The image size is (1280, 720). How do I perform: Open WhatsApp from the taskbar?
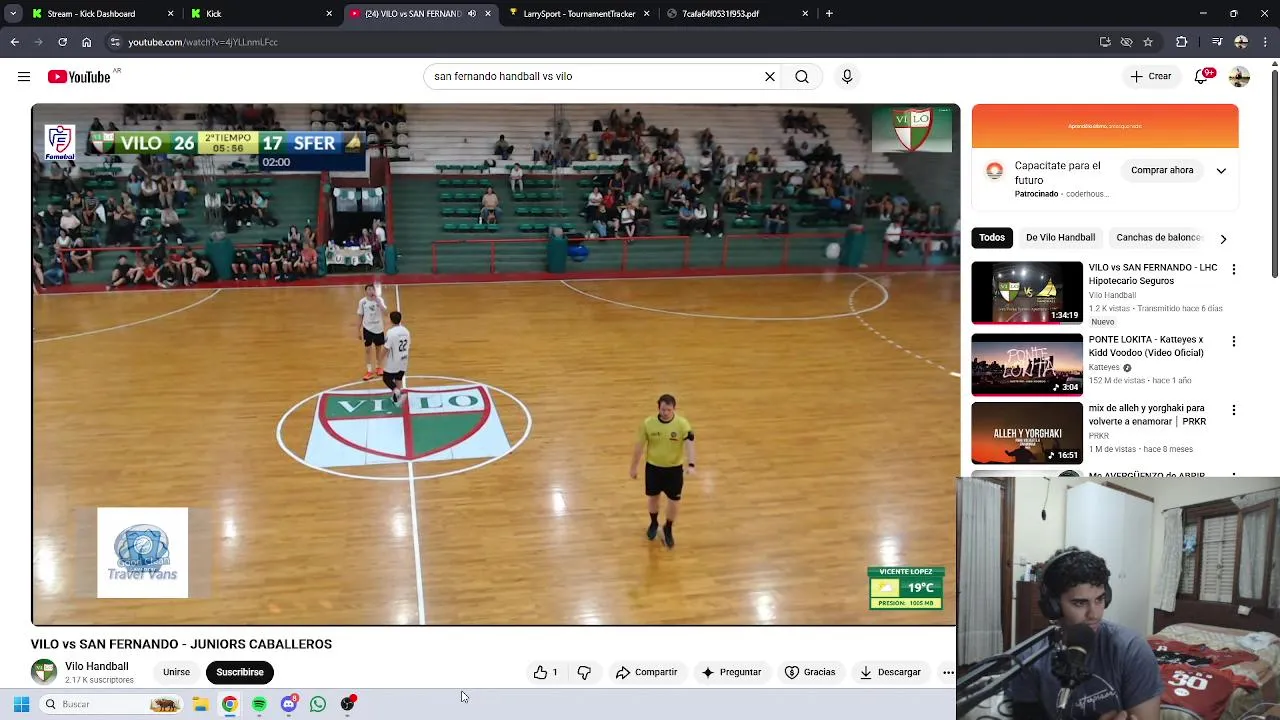318,704
